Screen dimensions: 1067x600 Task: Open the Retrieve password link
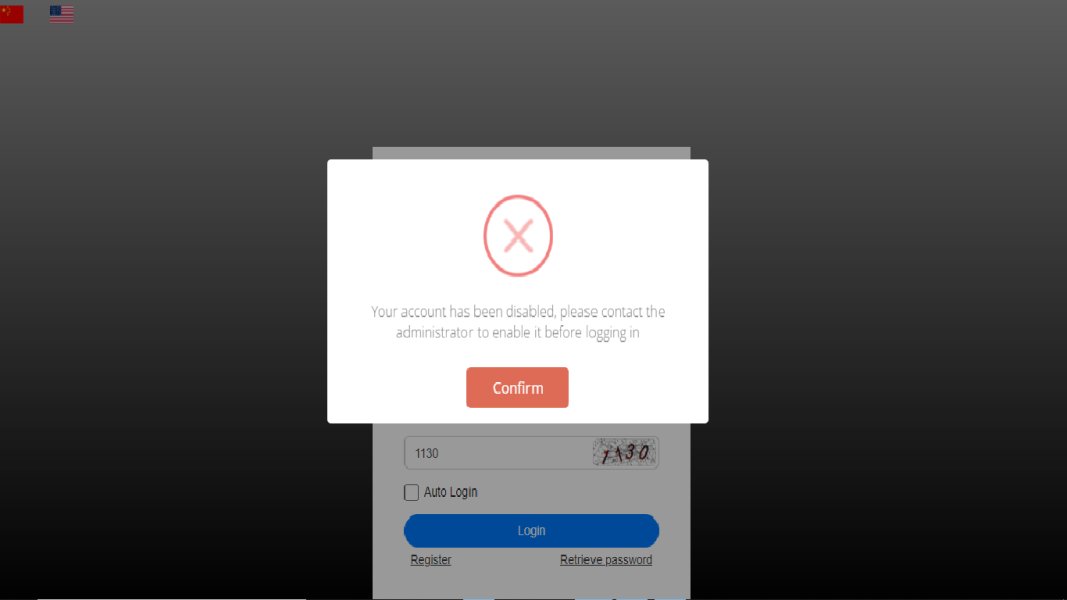[606, 559]
